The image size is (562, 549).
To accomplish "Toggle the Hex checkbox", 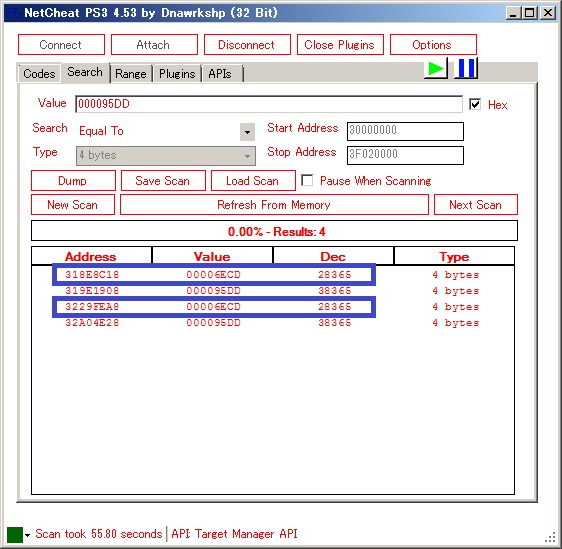I will click(475, 104).
